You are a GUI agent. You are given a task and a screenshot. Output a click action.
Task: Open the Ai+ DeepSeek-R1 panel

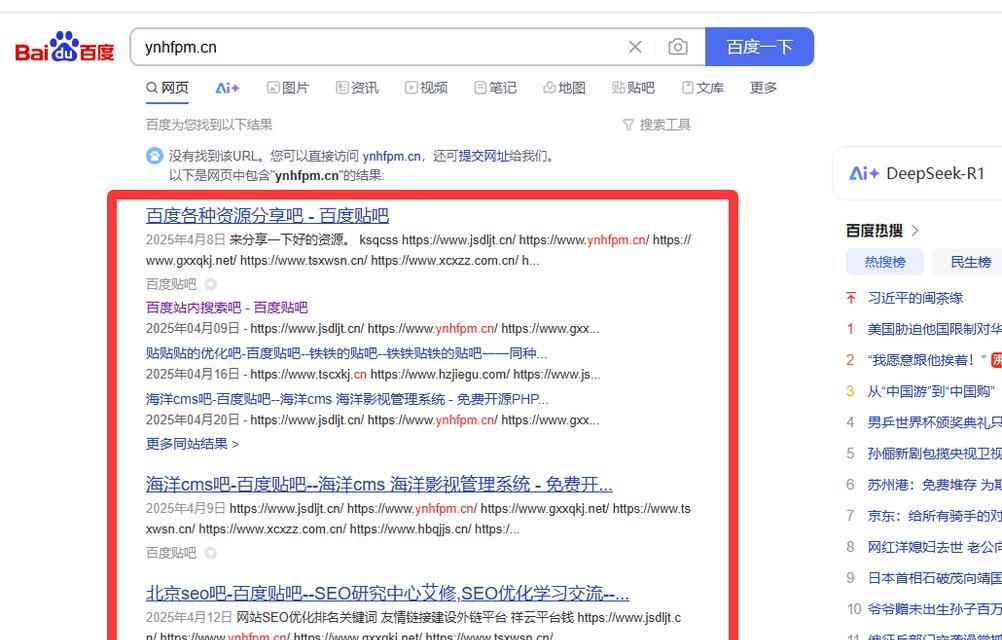(x=917, y=173)
